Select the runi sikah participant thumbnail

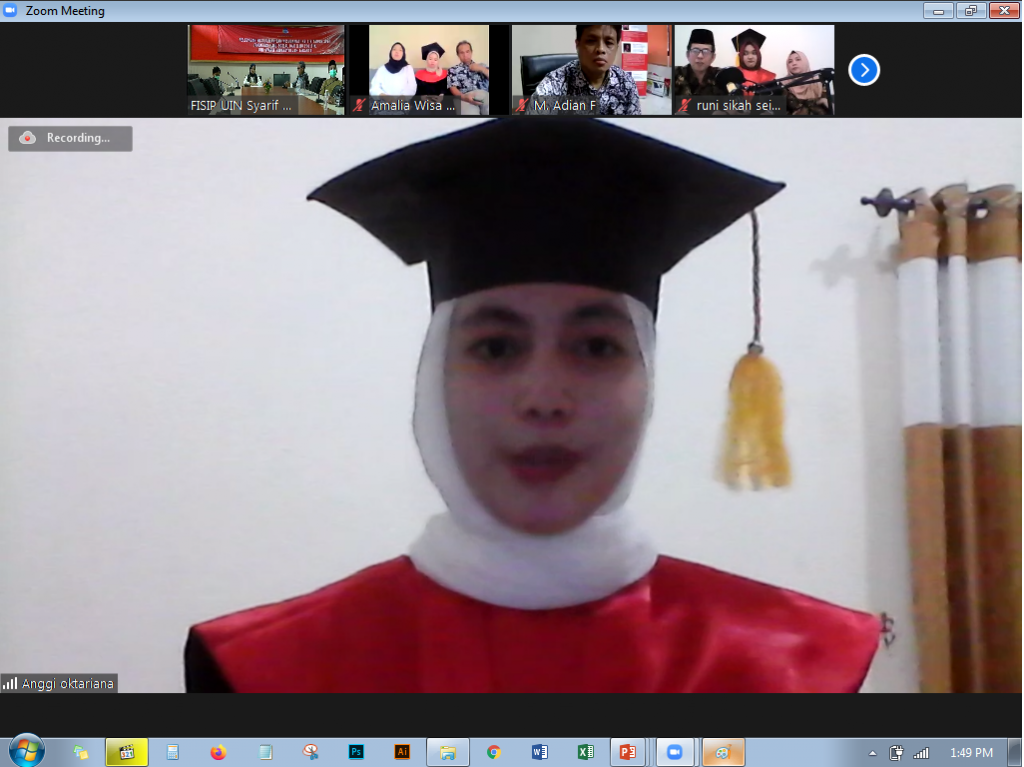click(754, 70)
